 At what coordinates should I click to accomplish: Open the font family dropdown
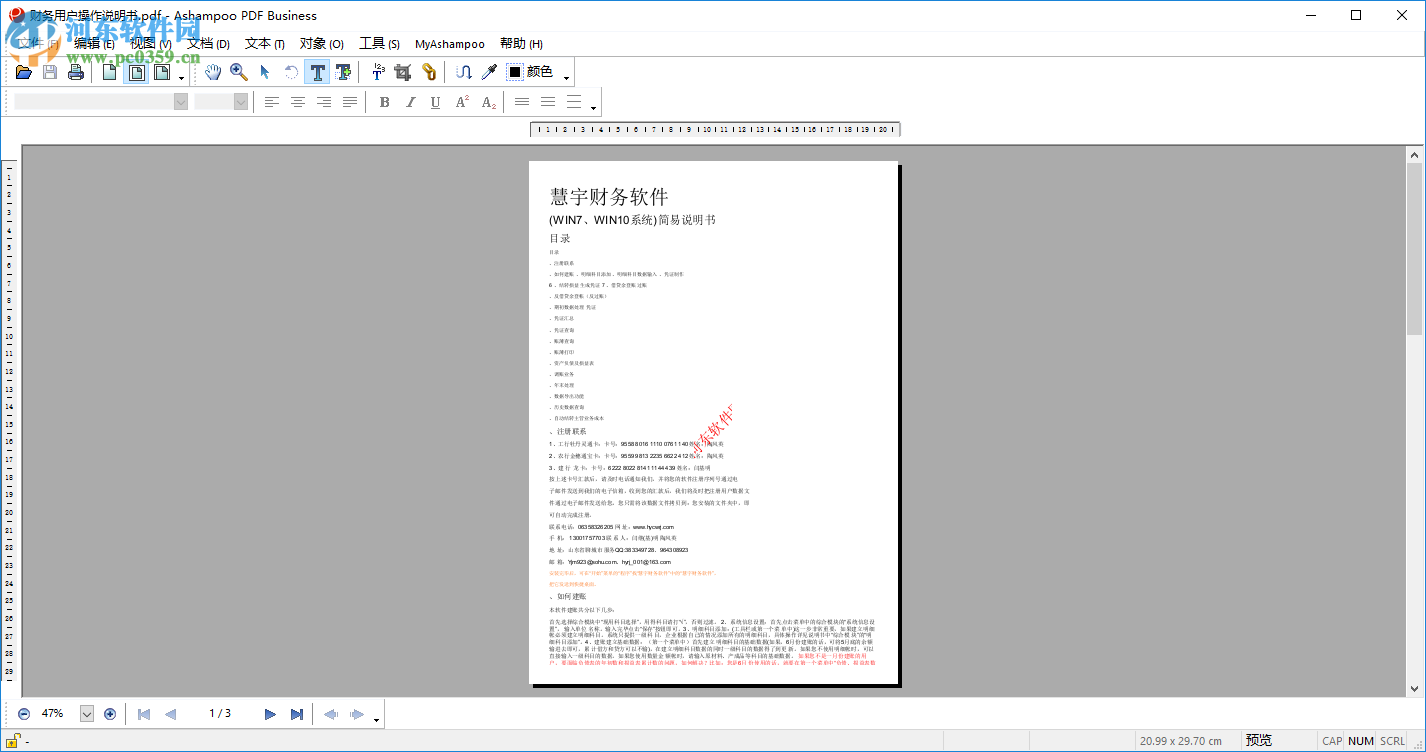[180, 101]
